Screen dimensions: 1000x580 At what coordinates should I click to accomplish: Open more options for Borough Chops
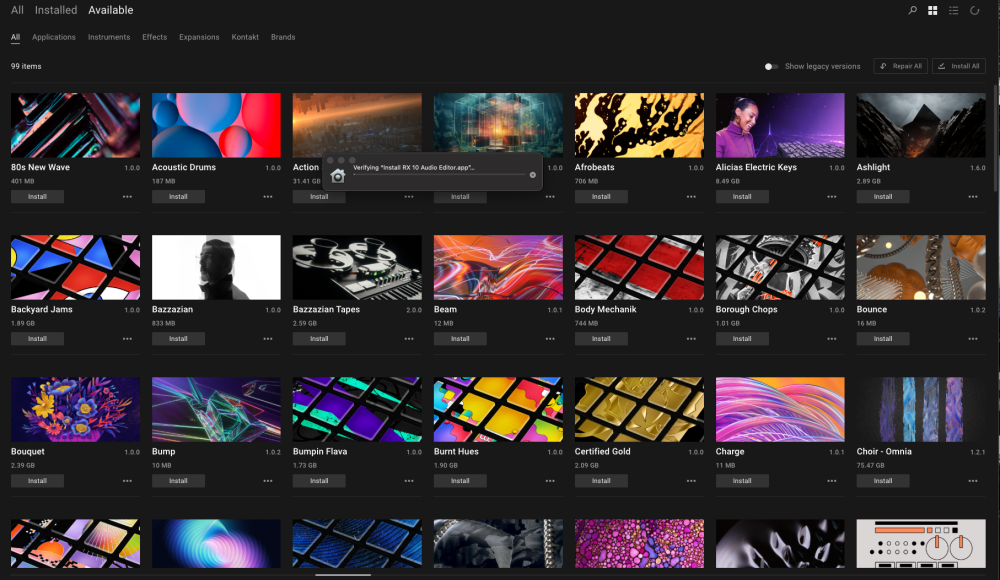click(x=832, y=339)
